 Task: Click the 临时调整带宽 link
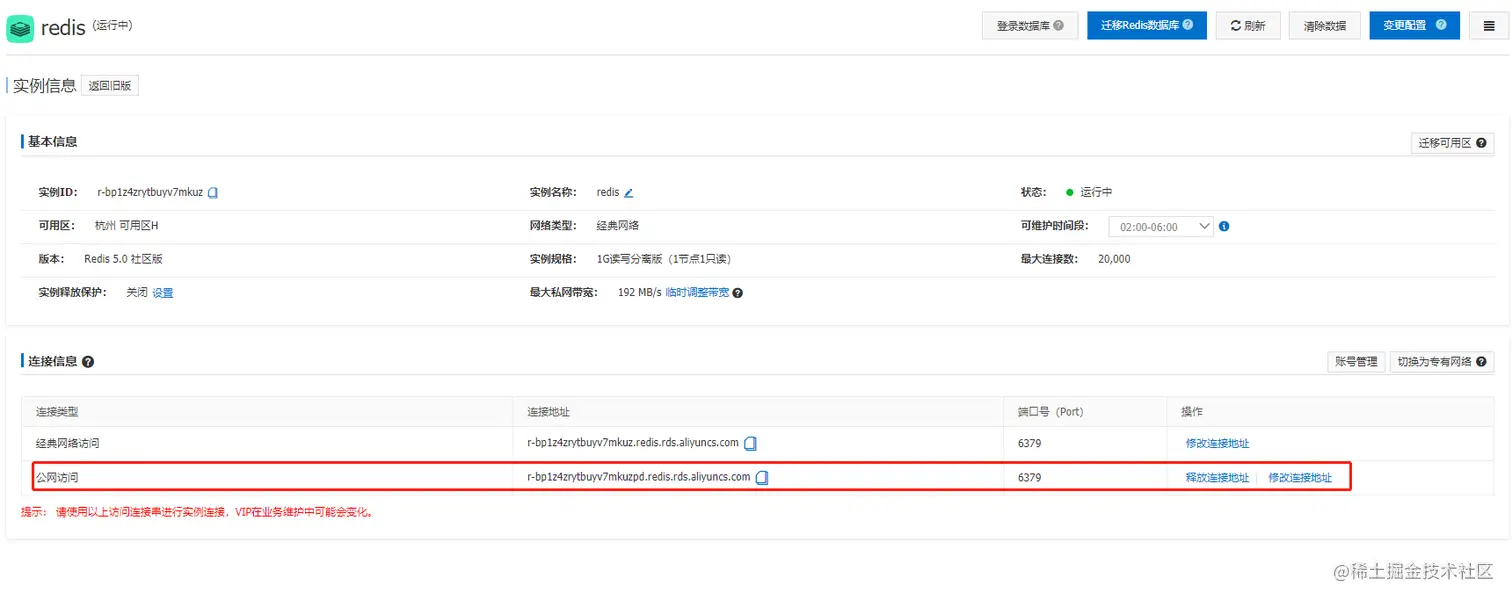(697, 293)
